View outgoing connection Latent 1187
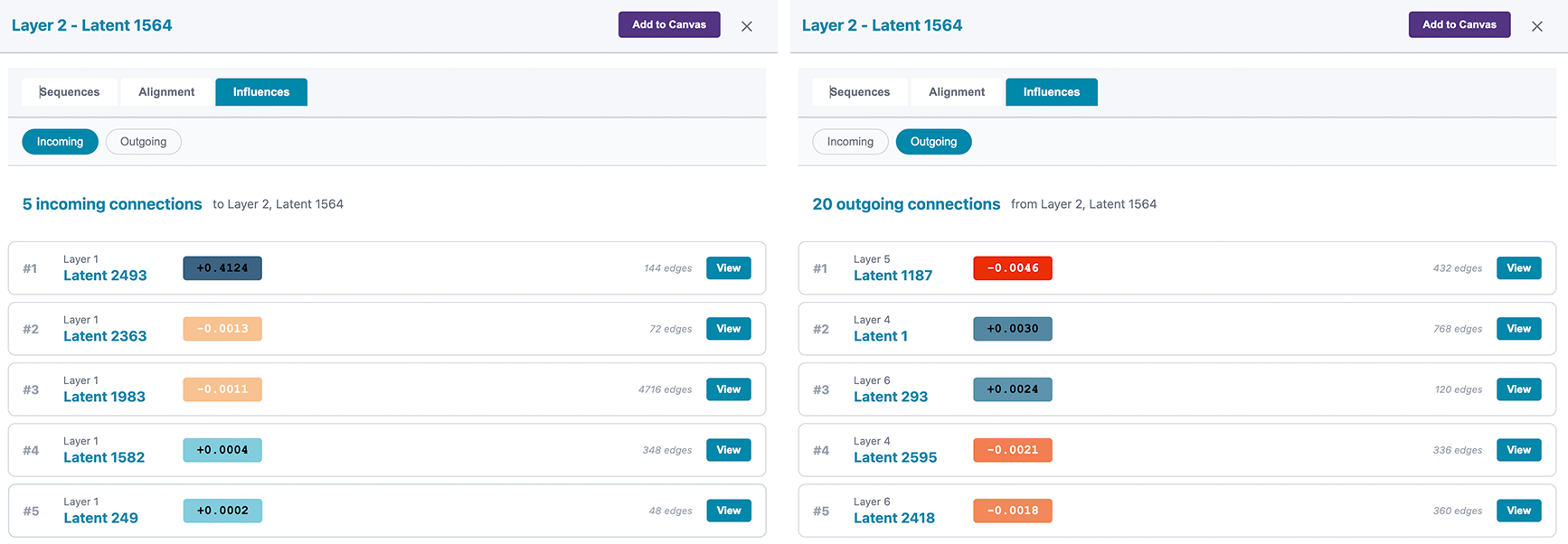1568x544 pixels. (x=1518, y=268)
